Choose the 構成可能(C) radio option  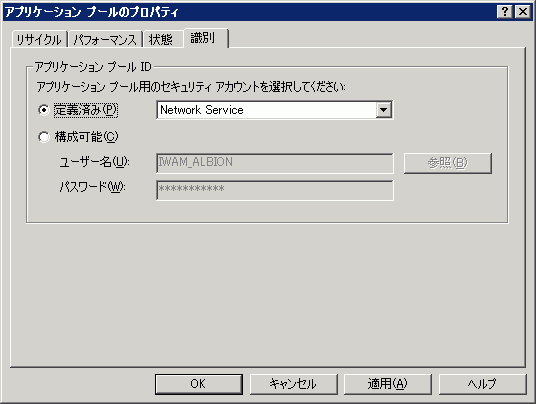pyautogui.click(x=44, y=137)
